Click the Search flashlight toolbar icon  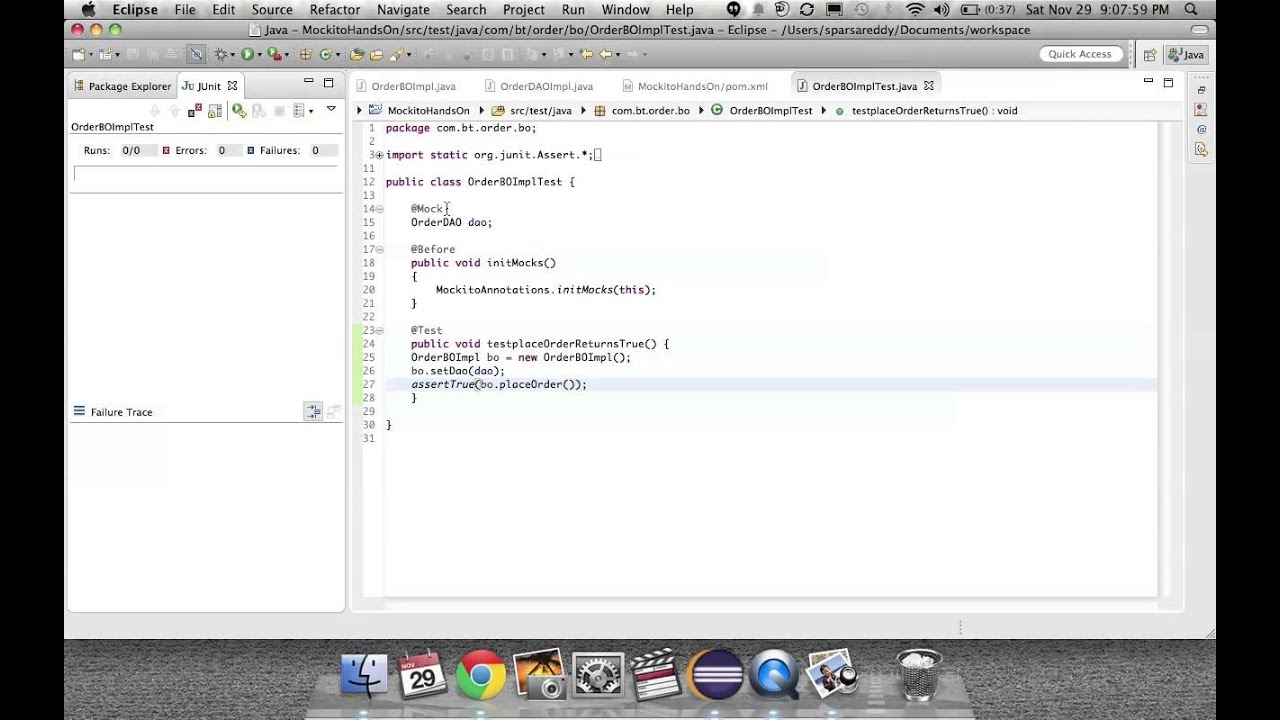[x=396, y=54]
